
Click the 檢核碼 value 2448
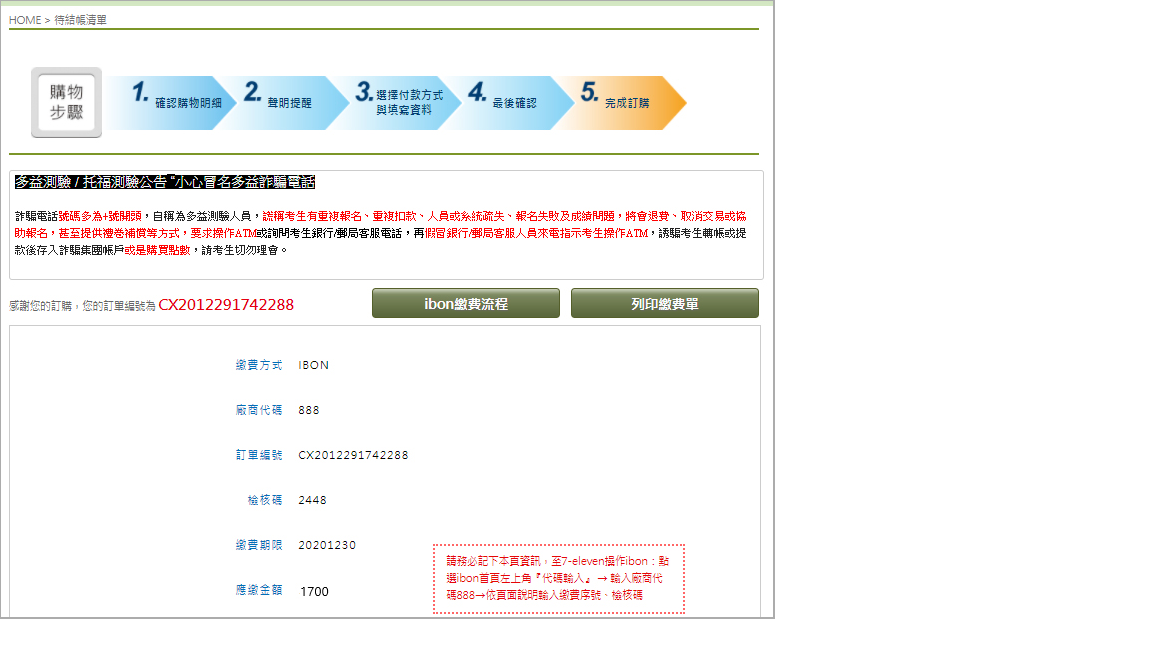point(312,500)
